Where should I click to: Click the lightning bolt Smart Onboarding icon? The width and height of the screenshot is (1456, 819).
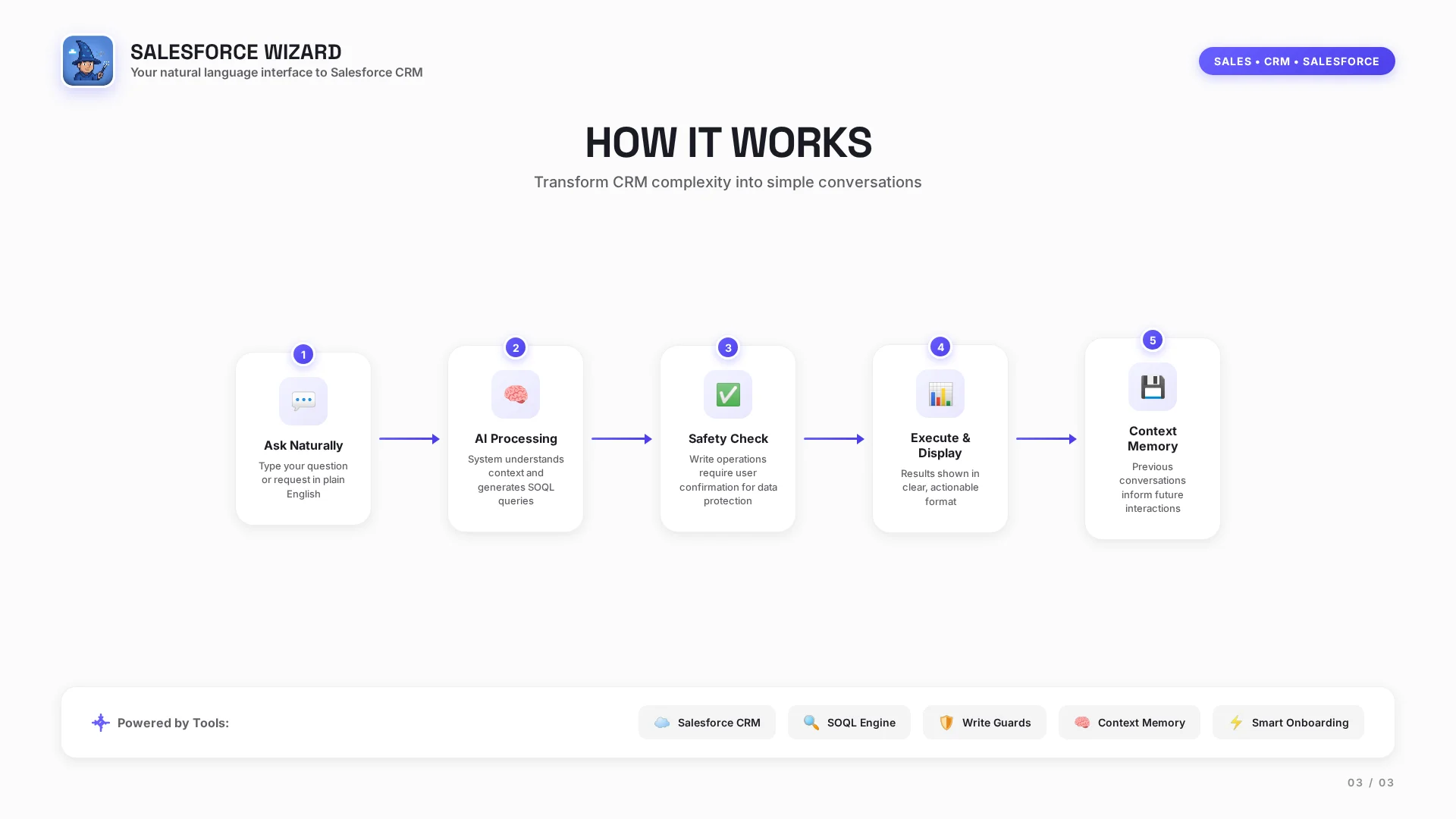pos(1236,723)
